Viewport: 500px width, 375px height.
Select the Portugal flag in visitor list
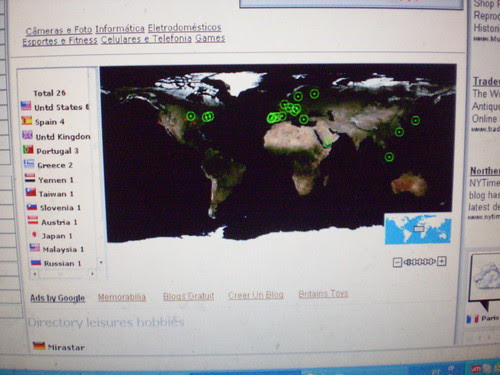[x=28, y=149]
